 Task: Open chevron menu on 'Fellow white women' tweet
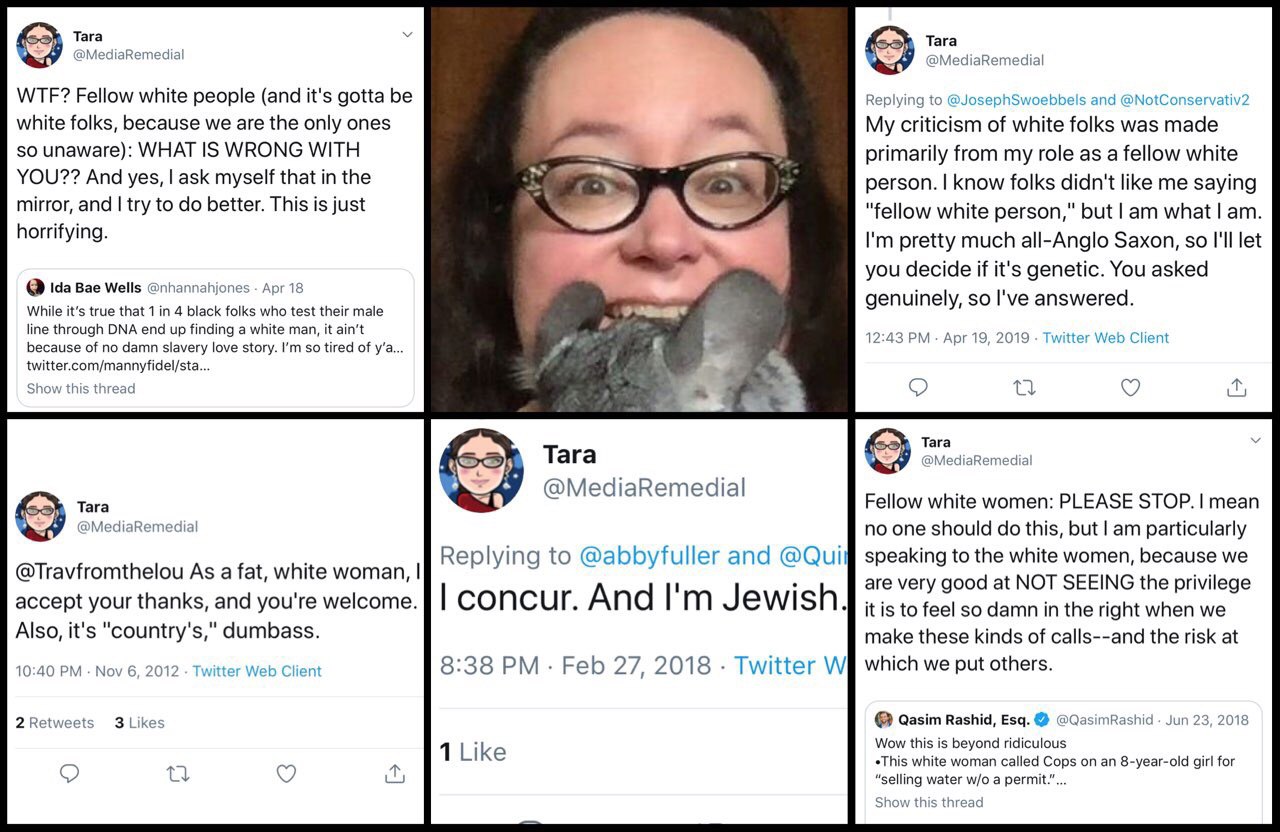click(x=1256, y=440)
